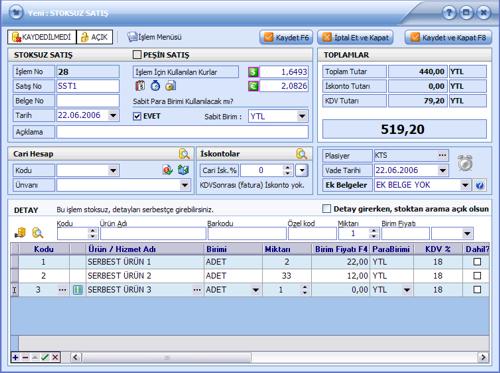Click the green check confirm row icon

pyautogui.click(x=45, y=357)
